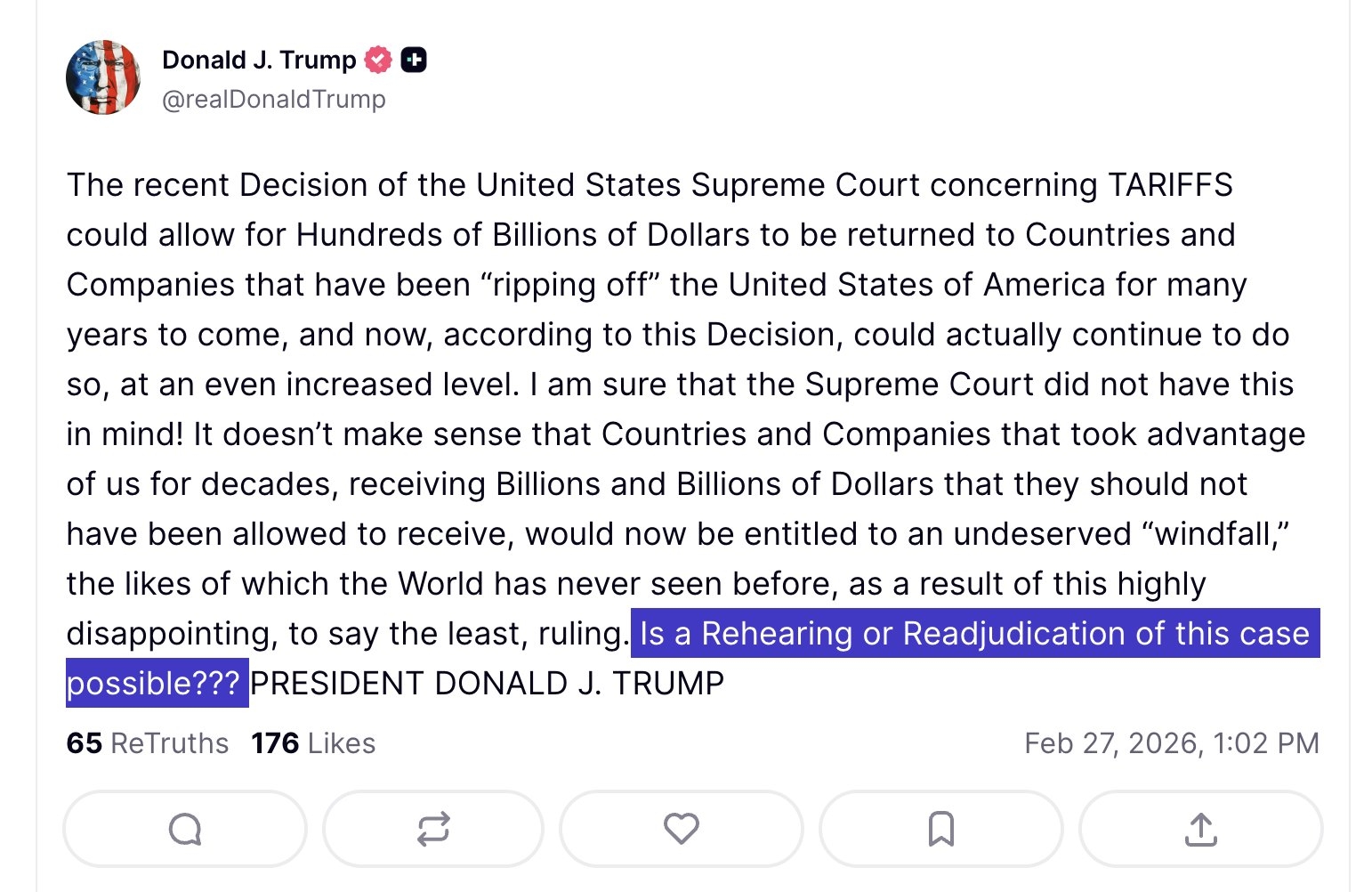Click the reply speech bubble icon
Viewport: 1372px width, 892px height.
tap(185, 830)
